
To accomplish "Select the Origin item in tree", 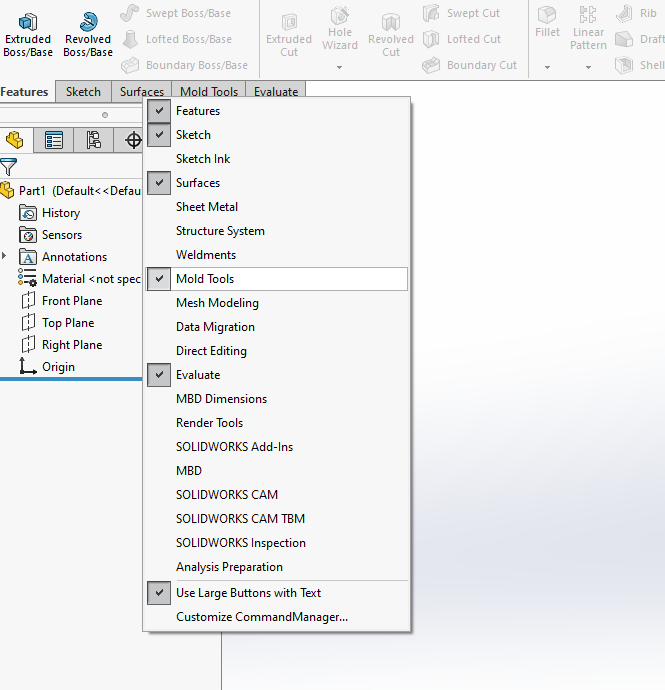I will (47, 367).
